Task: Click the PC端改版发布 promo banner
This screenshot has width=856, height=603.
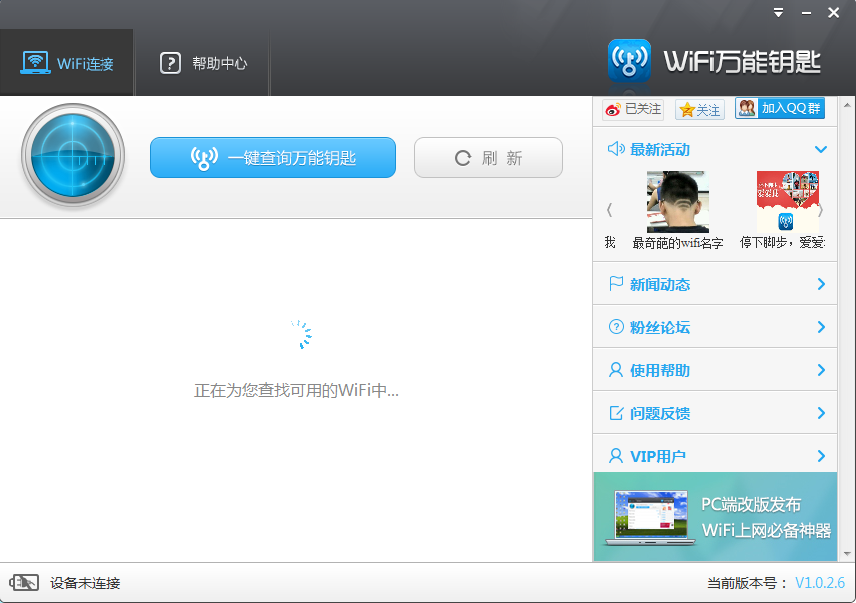Action: click(x=715, y=517)
